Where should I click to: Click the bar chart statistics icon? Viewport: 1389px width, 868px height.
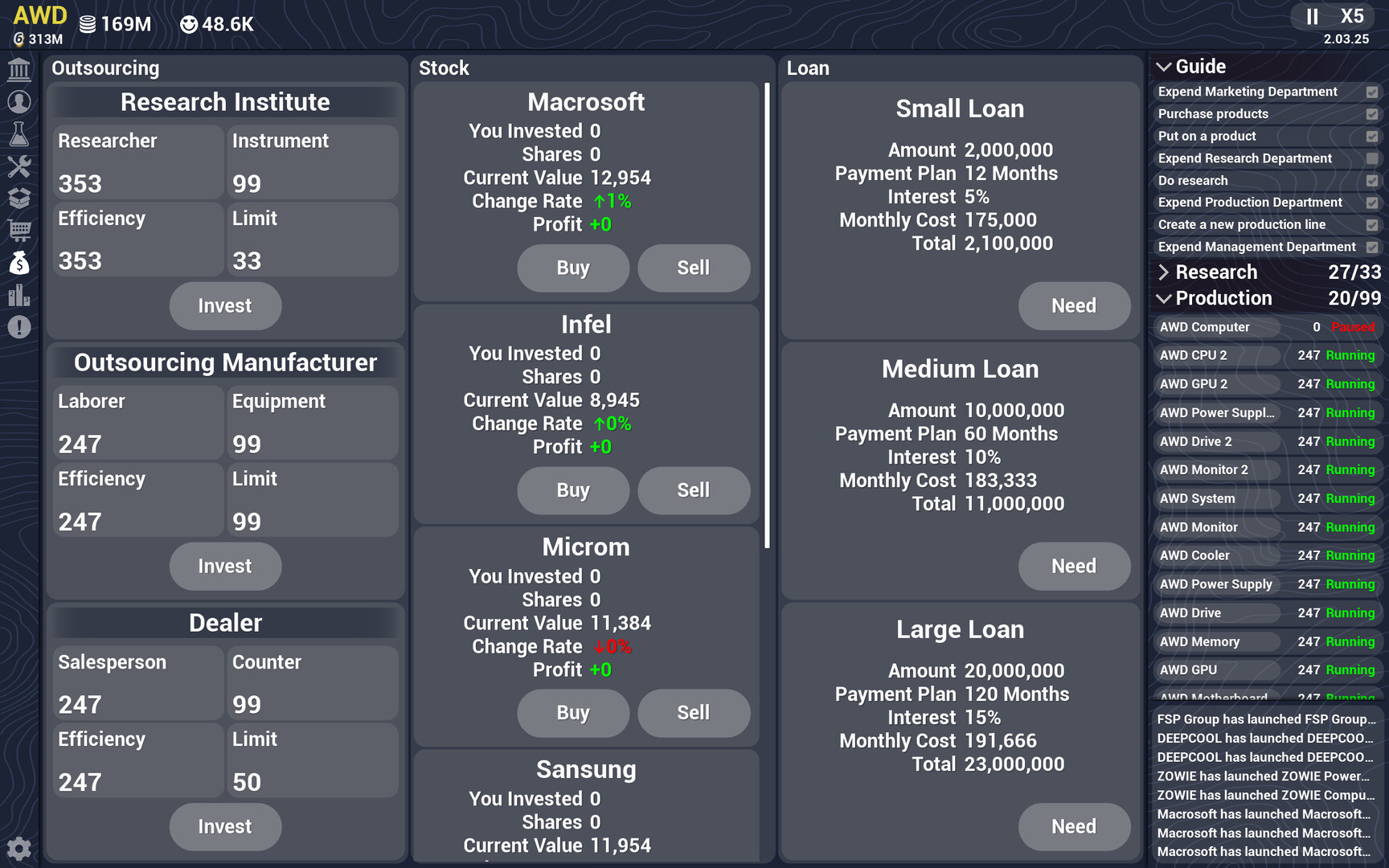click(x=18, y=296)
